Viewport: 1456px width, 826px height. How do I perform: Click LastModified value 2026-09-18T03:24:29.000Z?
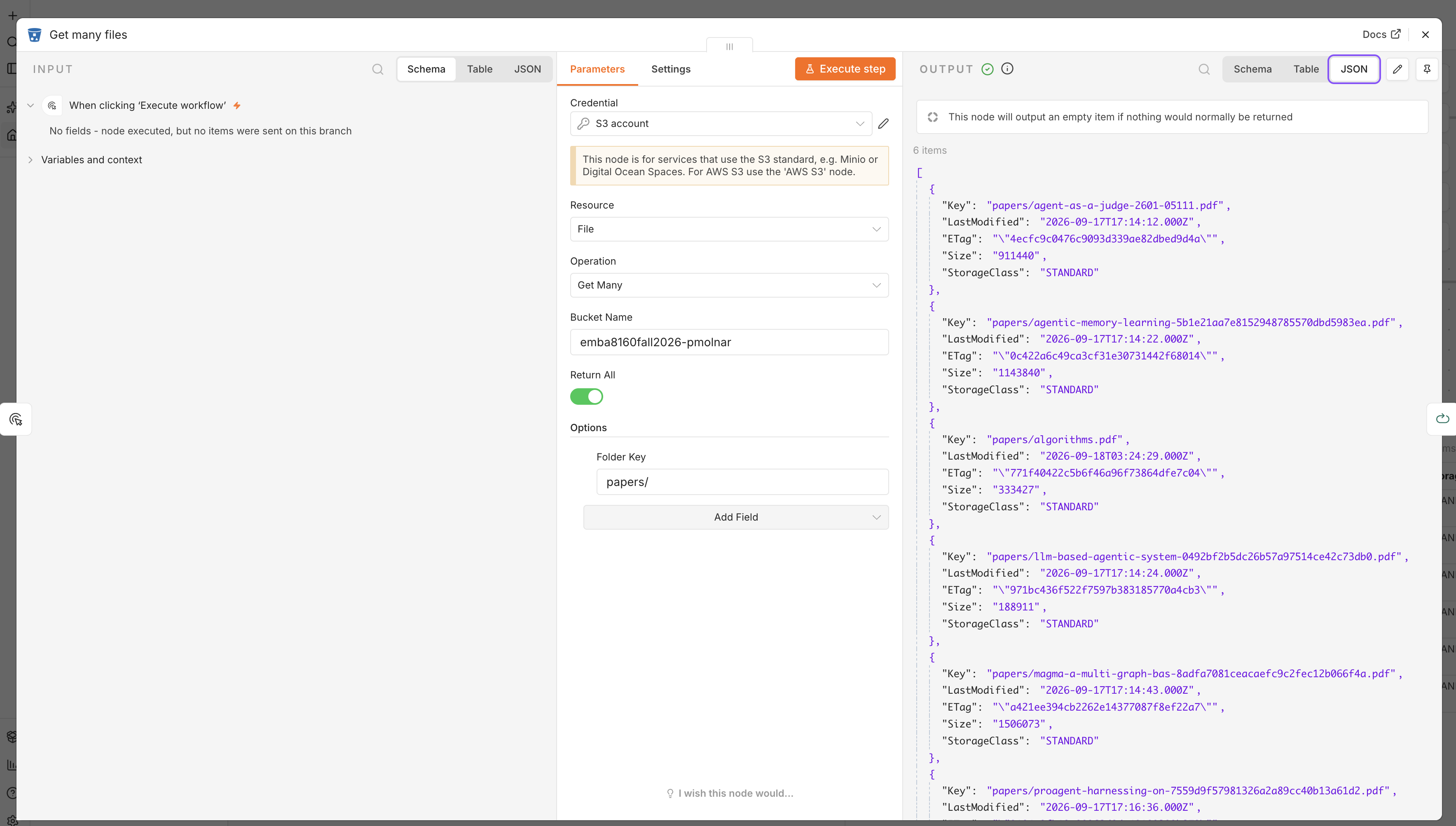[1117, 456]
